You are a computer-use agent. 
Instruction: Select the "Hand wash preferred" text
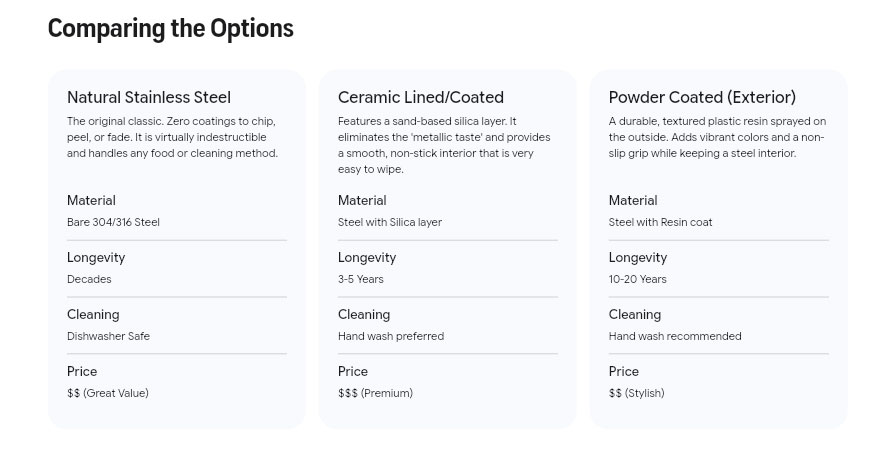391,336
